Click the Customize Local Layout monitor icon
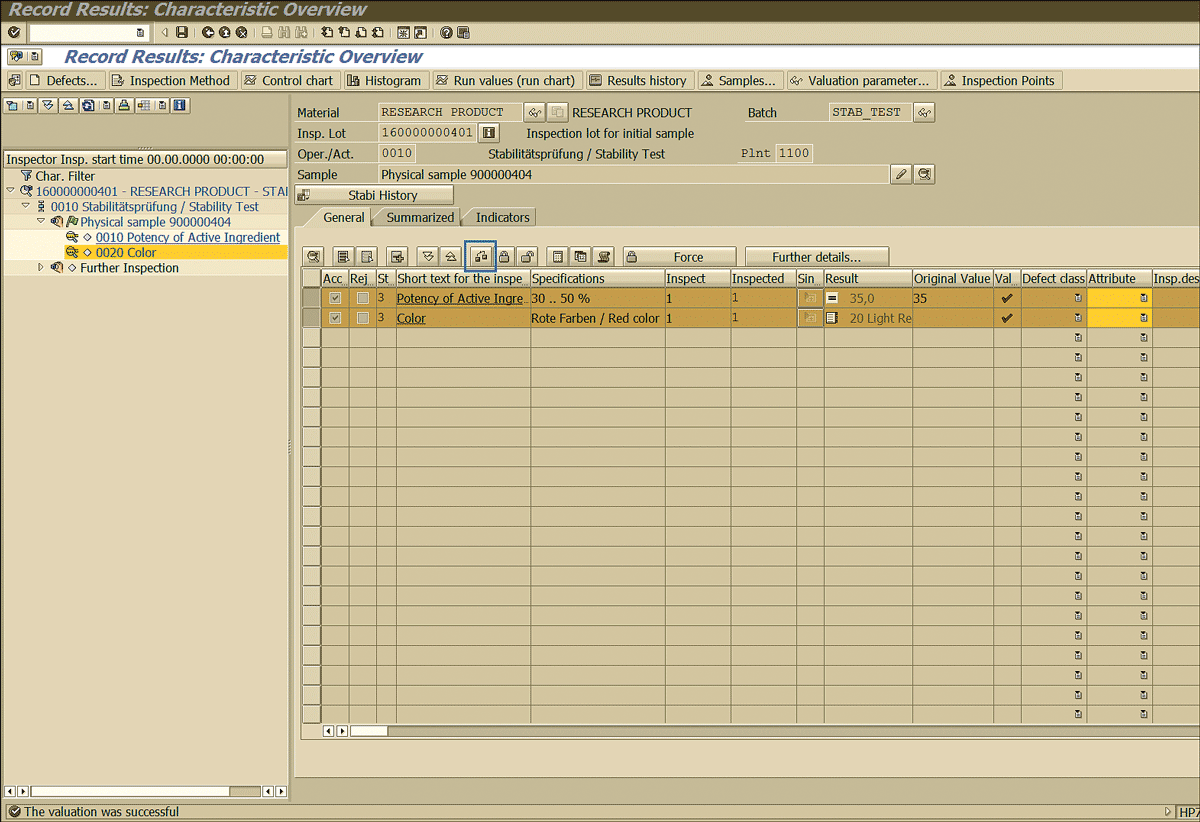The width and height of the screenshot is (1200, 822). point(463,33)
